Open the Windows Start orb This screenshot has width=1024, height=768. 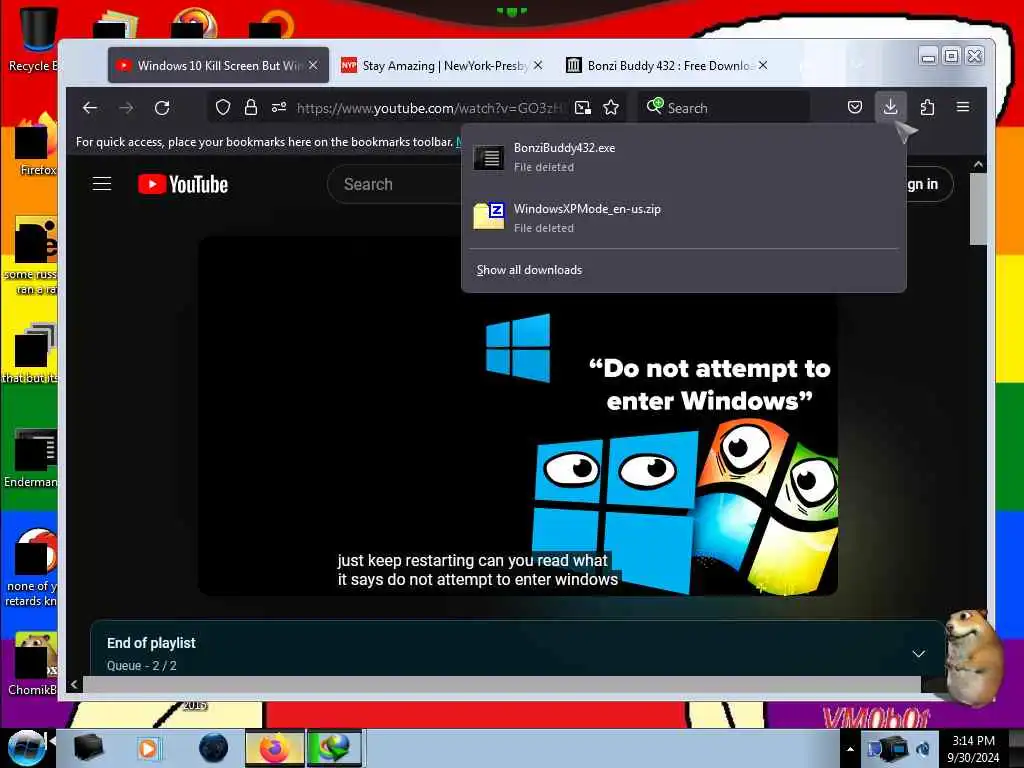tap(26, 748)
